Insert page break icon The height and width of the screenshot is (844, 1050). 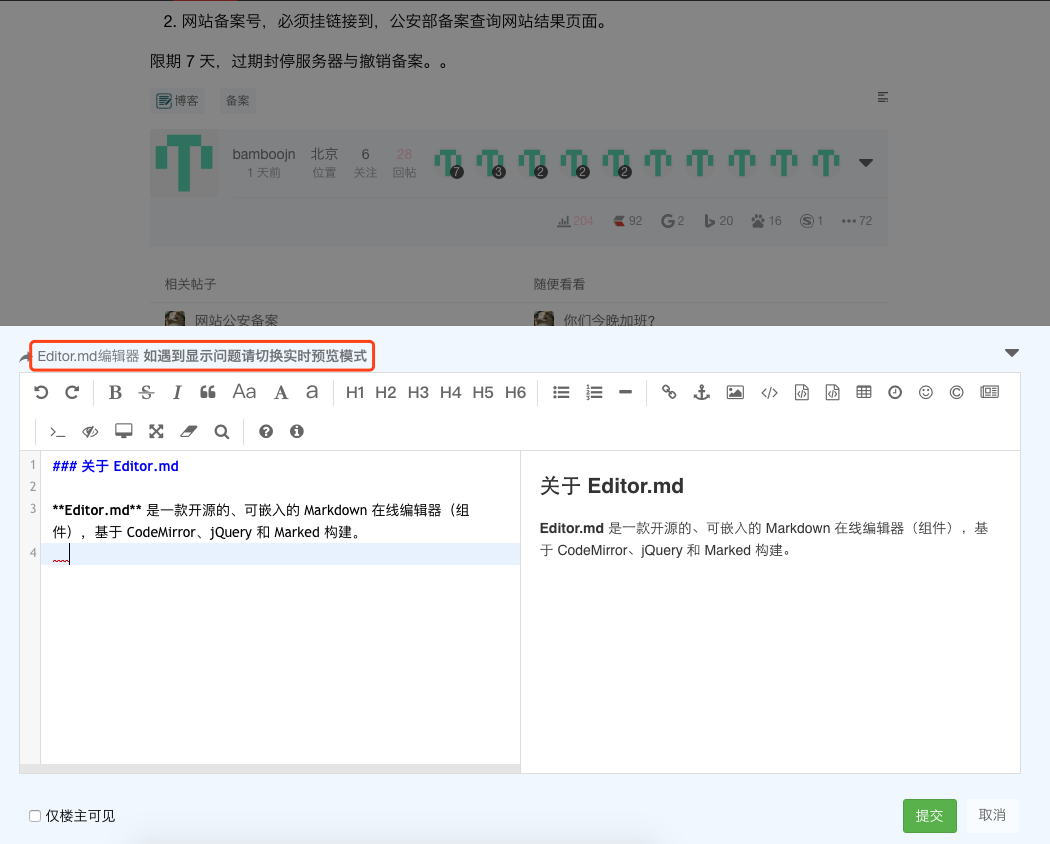[990, 393]
